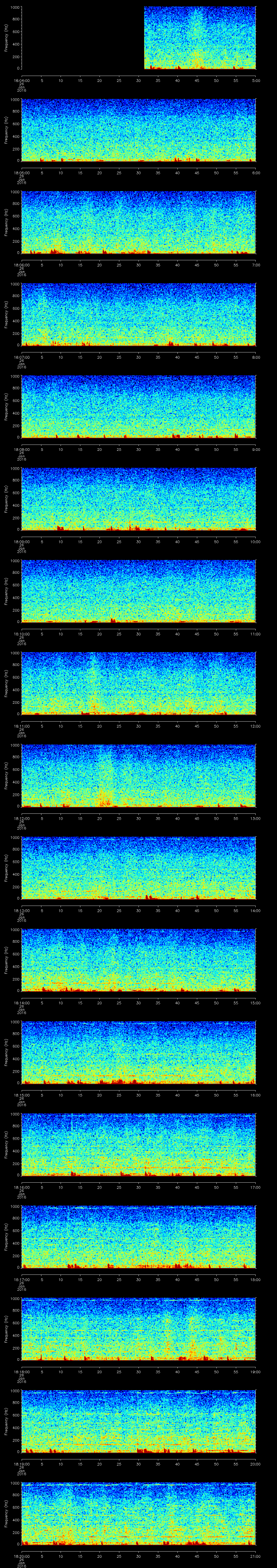This screenshot has width=277, height=1568.
Task: Click the spectrogram panel starting at 18:19:00
Action: 139,1421
